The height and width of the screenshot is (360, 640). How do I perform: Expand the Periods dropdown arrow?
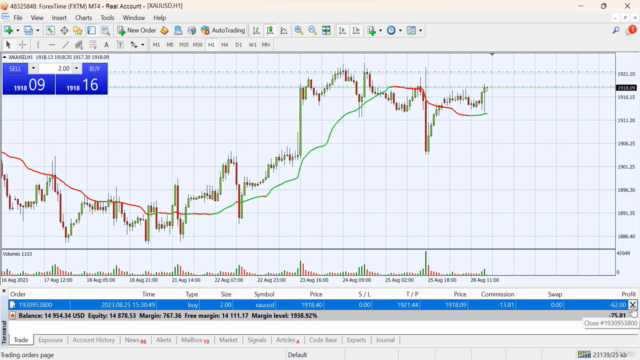point(400,30)
